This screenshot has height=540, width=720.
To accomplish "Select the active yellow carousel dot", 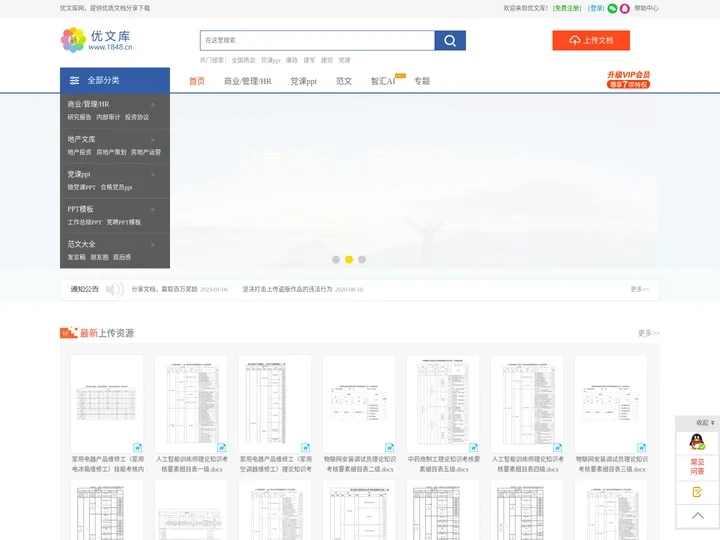I will 349,259.
